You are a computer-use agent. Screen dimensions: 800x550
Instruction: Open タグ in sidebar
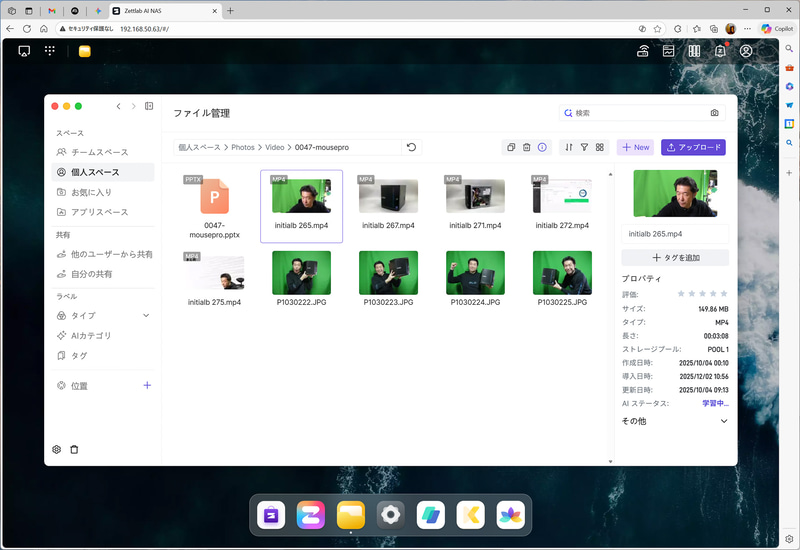(x=103, y=355)
